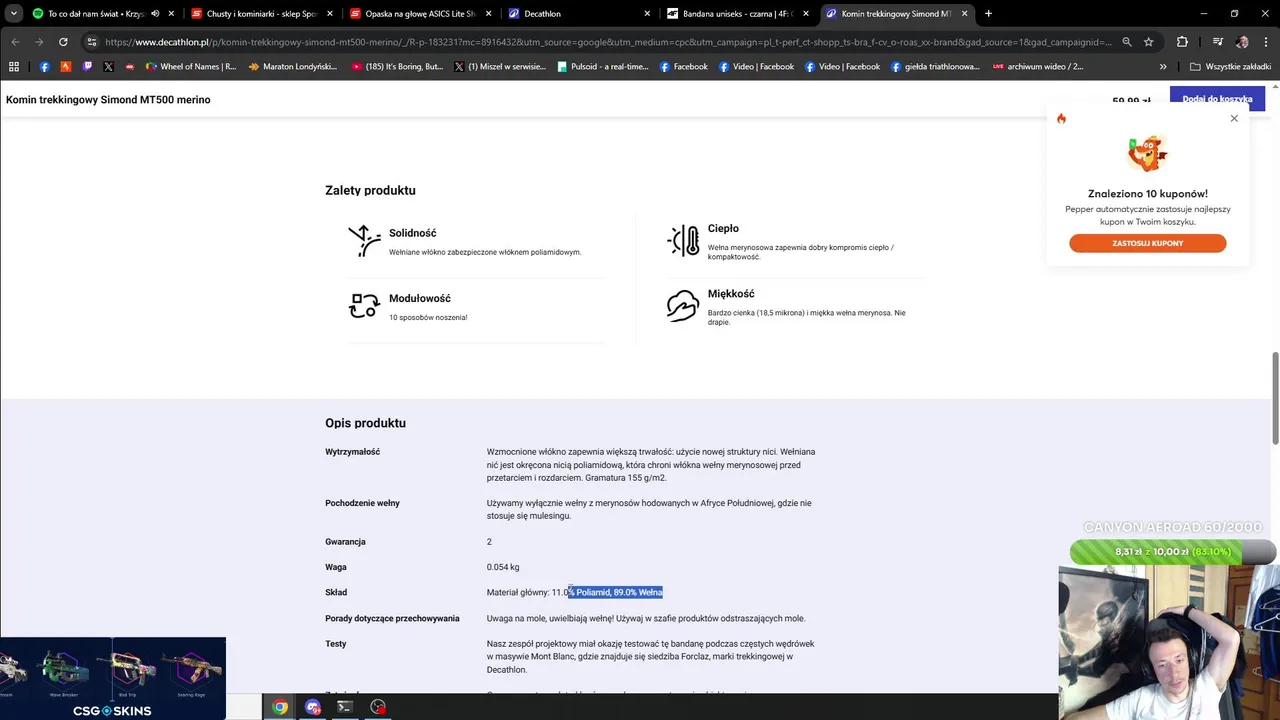This screenshot has height=720, width=1280.
Task: Select the 'Komin trekkingowy Simond' tab
Action: (x=897, y=14)
